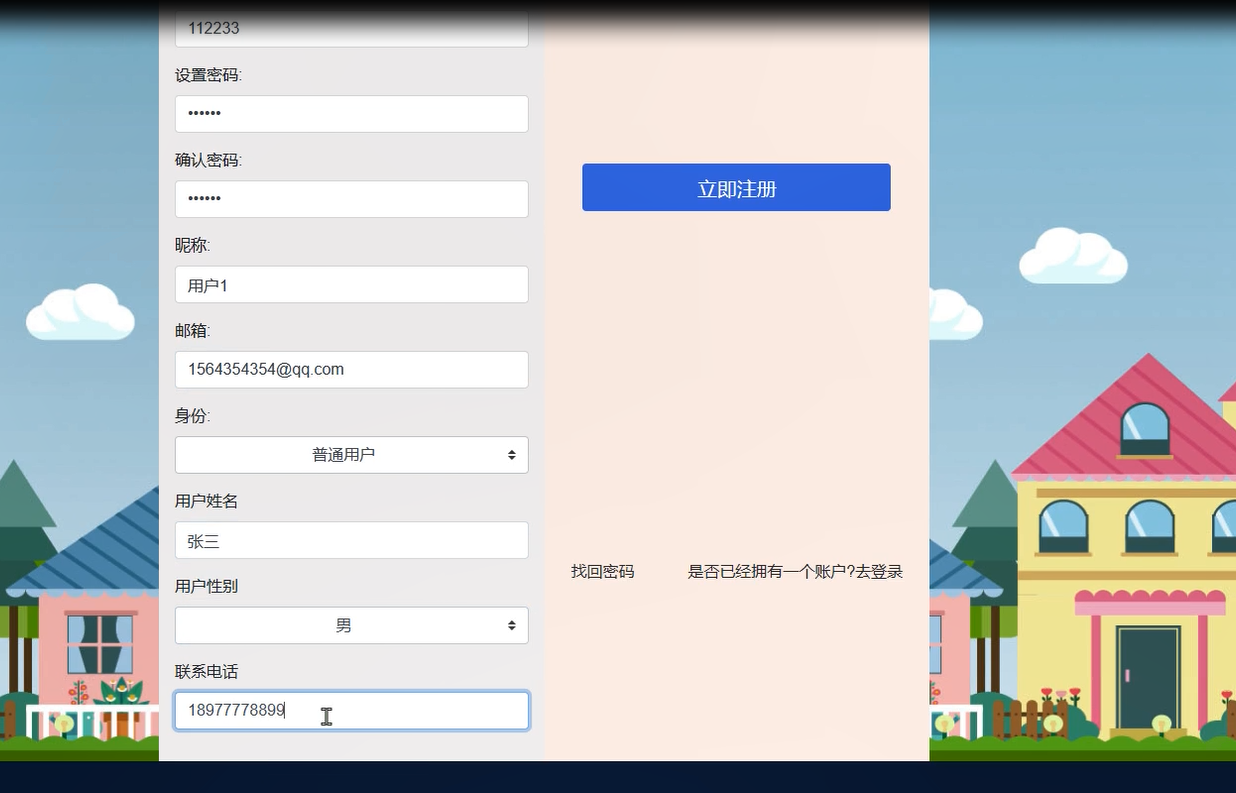The width and height of the screenshot is (1236, 793).
Task: Click the 身份 label text
Action: pyautogui.click(x=192, y=416)
